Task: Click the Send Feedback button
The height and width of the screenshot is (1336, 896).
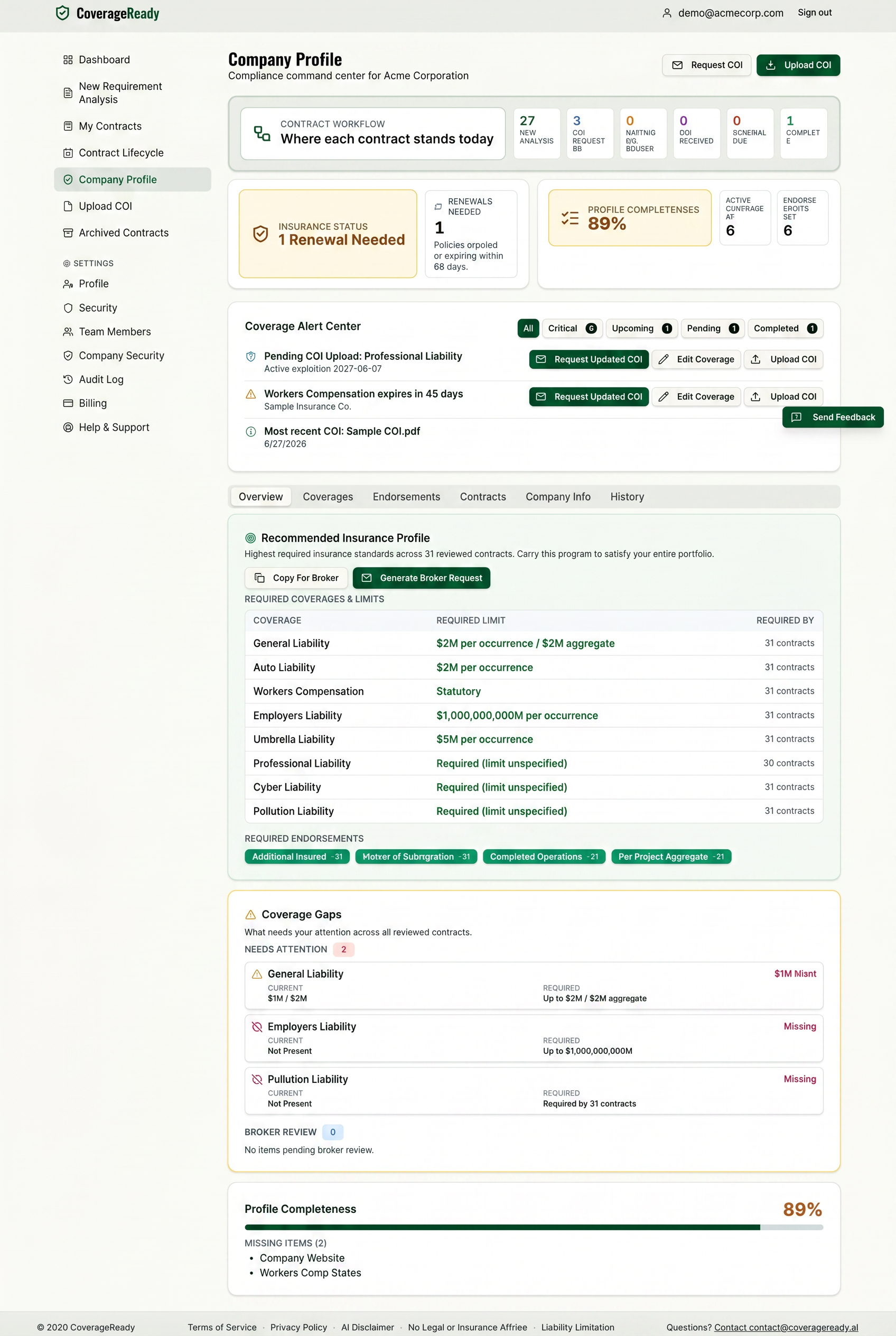Action: [x=833, y=418]
